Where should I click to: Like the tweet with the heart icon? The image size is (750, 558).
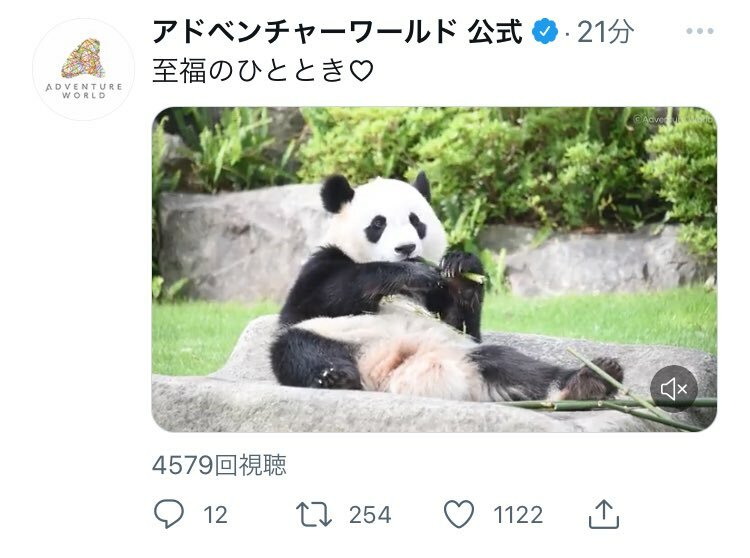coord(459,514)
